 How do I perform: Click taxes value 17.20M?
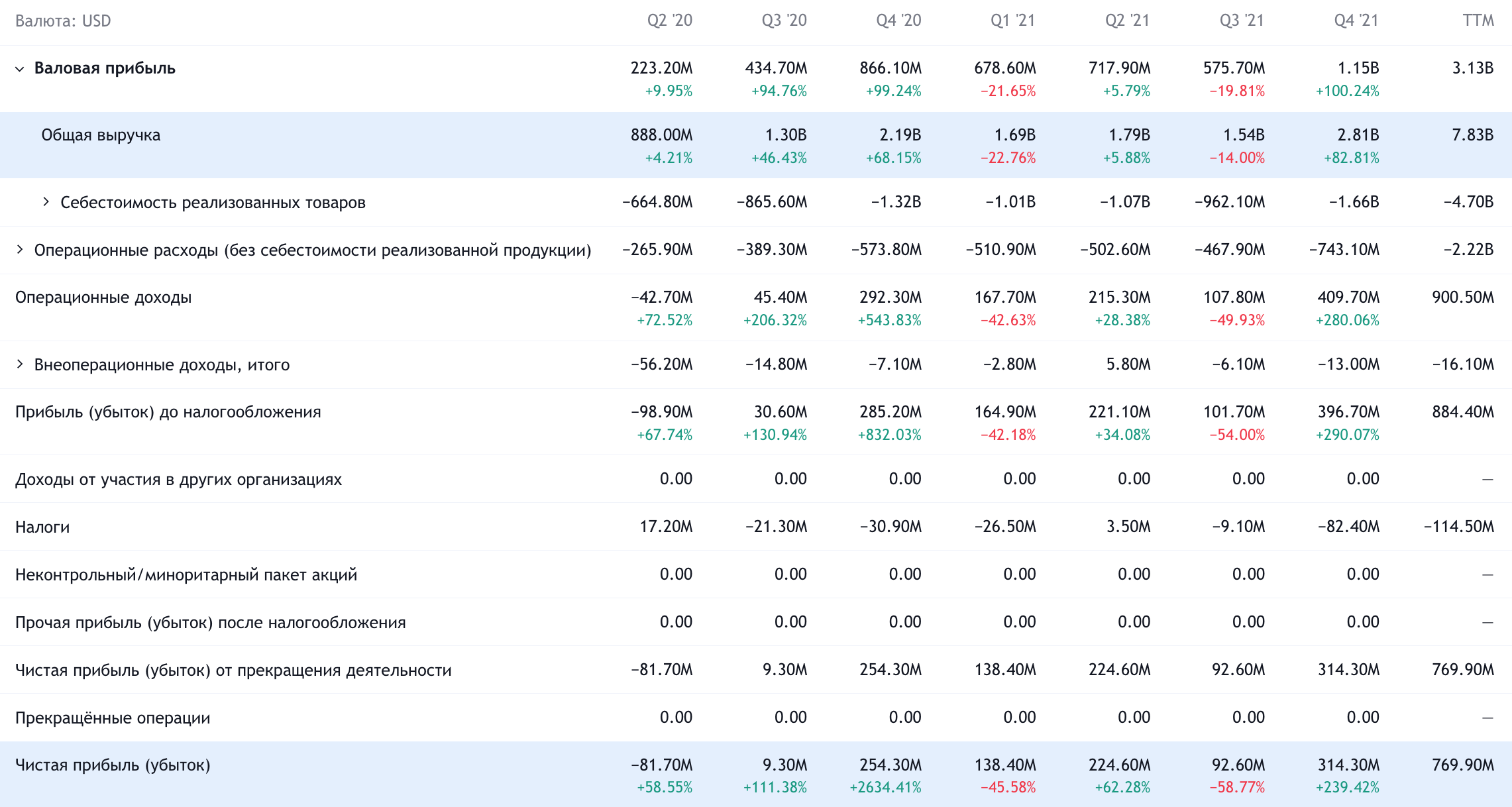[666, 527]
